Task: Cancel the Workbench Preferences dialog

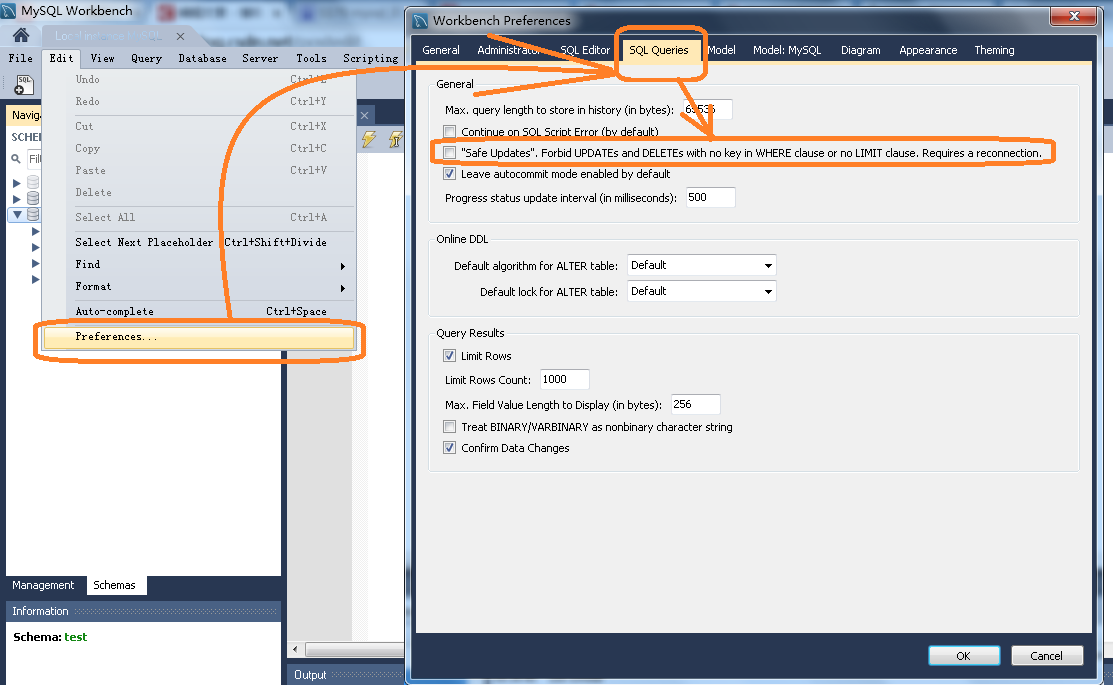Action: click(1046, 656)
